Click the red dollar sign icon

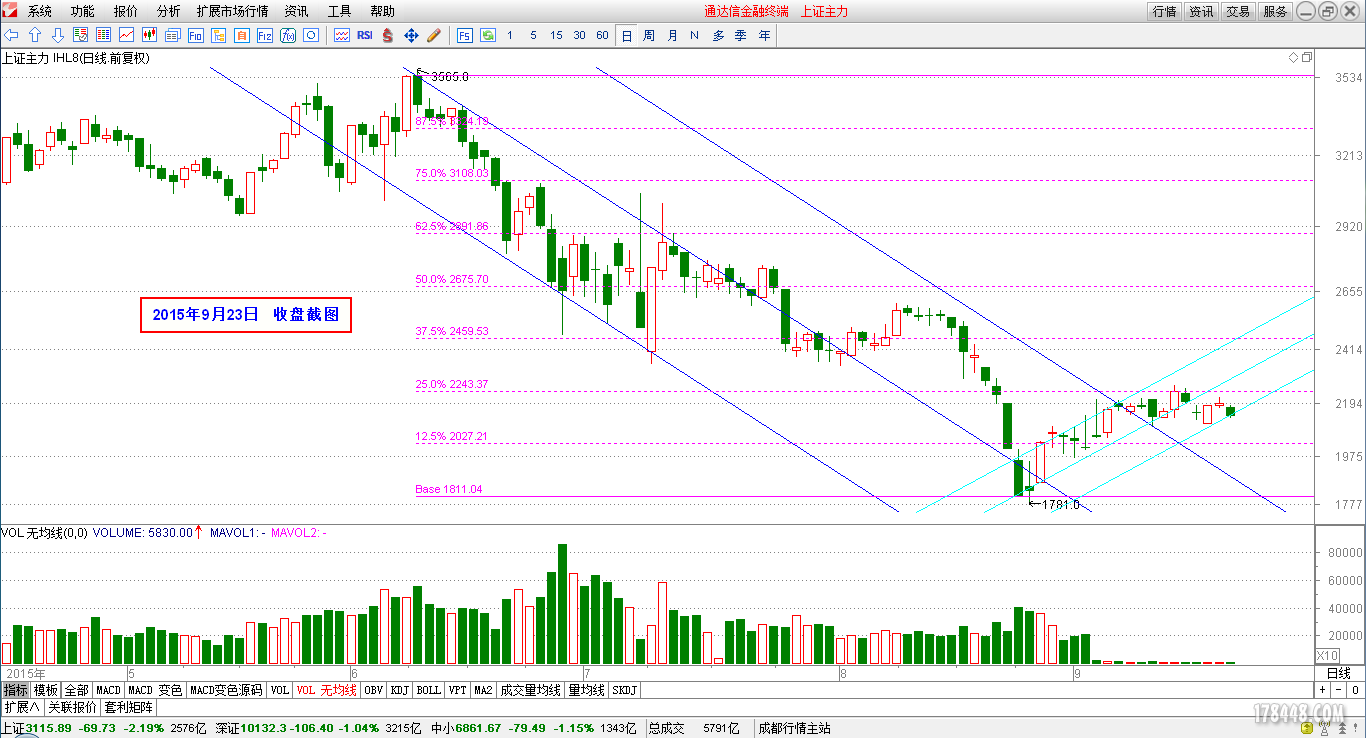pyautogui.click(x=388, y=35)
